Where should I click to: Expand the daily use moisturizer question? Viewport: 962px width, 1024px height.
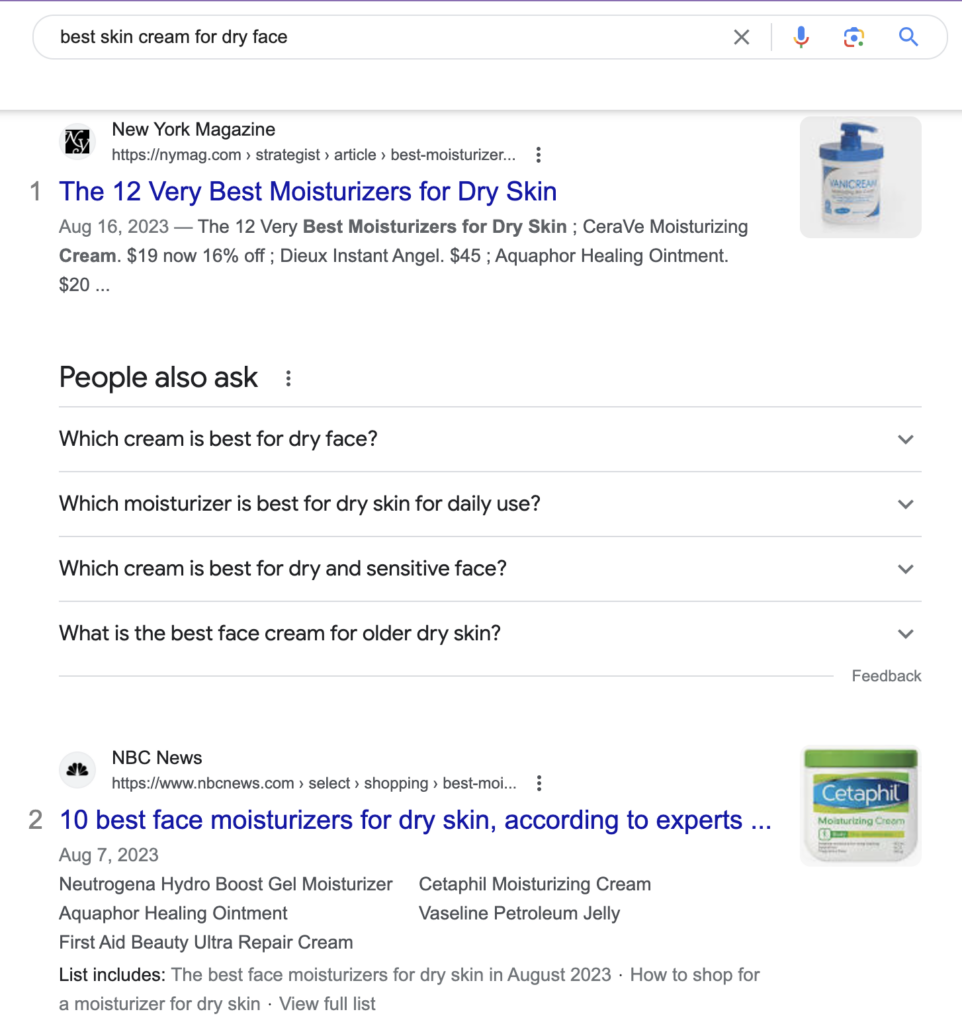905,504
